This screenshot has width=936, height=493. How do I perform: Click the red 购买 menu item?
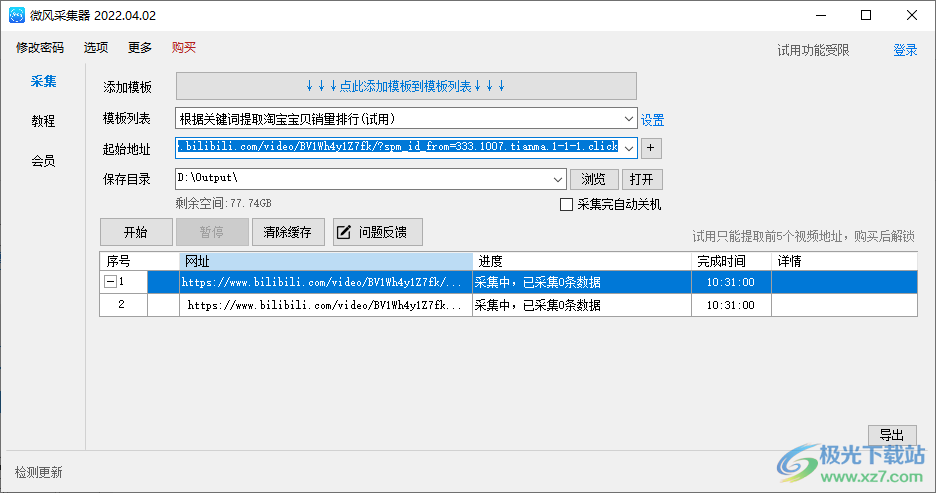pyautogui.click(x=184, y=48)
